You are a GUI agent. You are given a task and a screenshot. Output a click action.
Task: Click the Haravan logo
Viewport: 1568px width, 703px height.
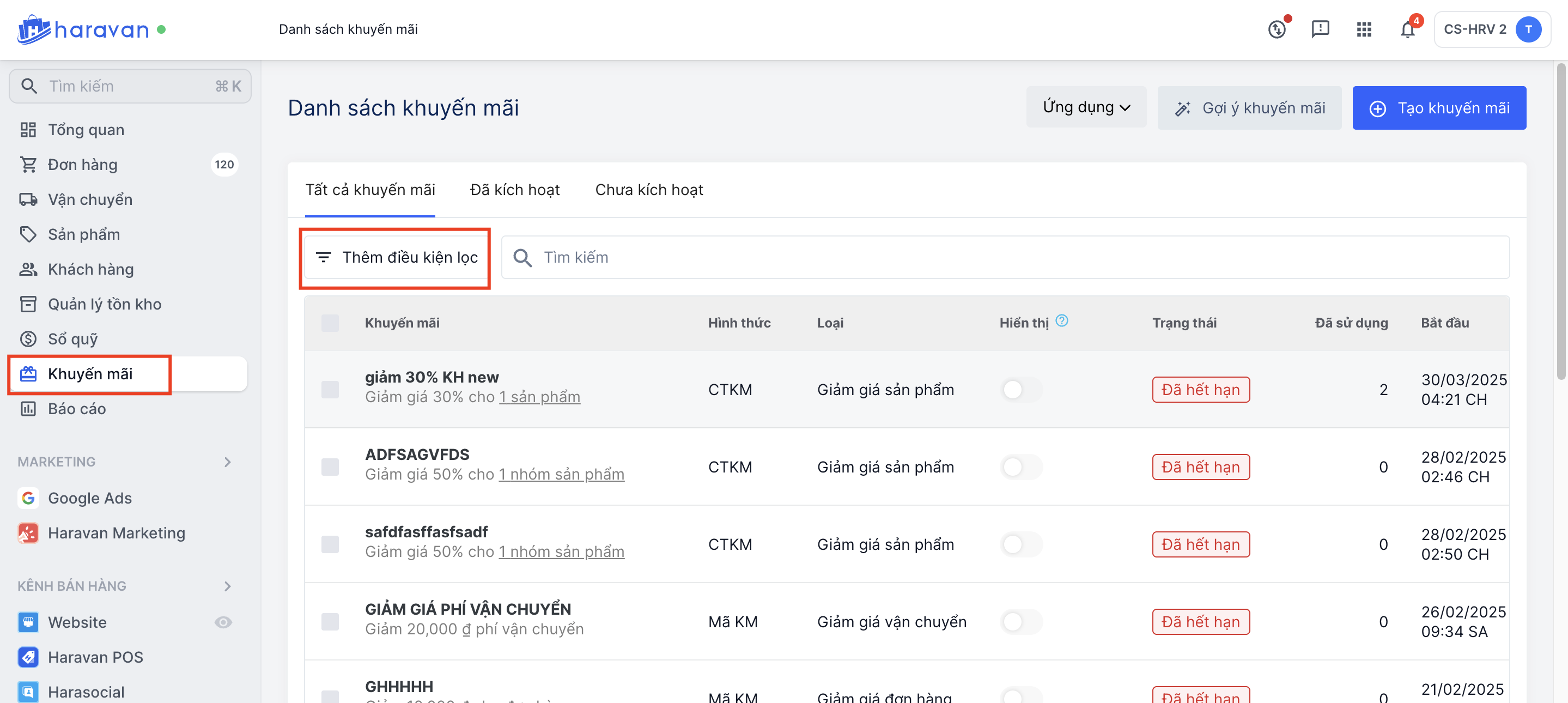pyautogui.click(x=83, y=29)
